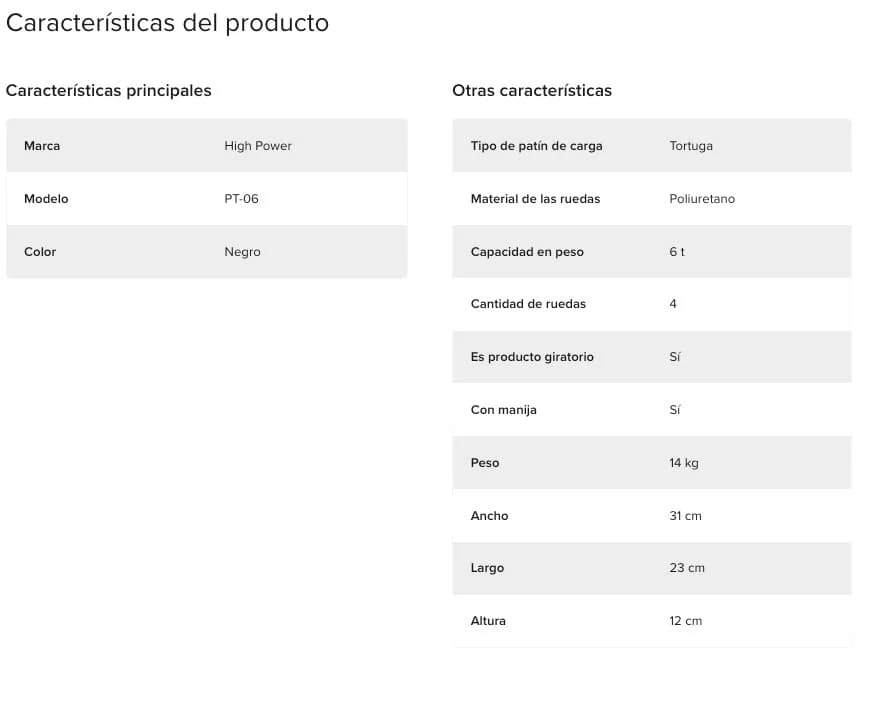
Task: Select the 'High Power' brand value
Action: point(258,146)
